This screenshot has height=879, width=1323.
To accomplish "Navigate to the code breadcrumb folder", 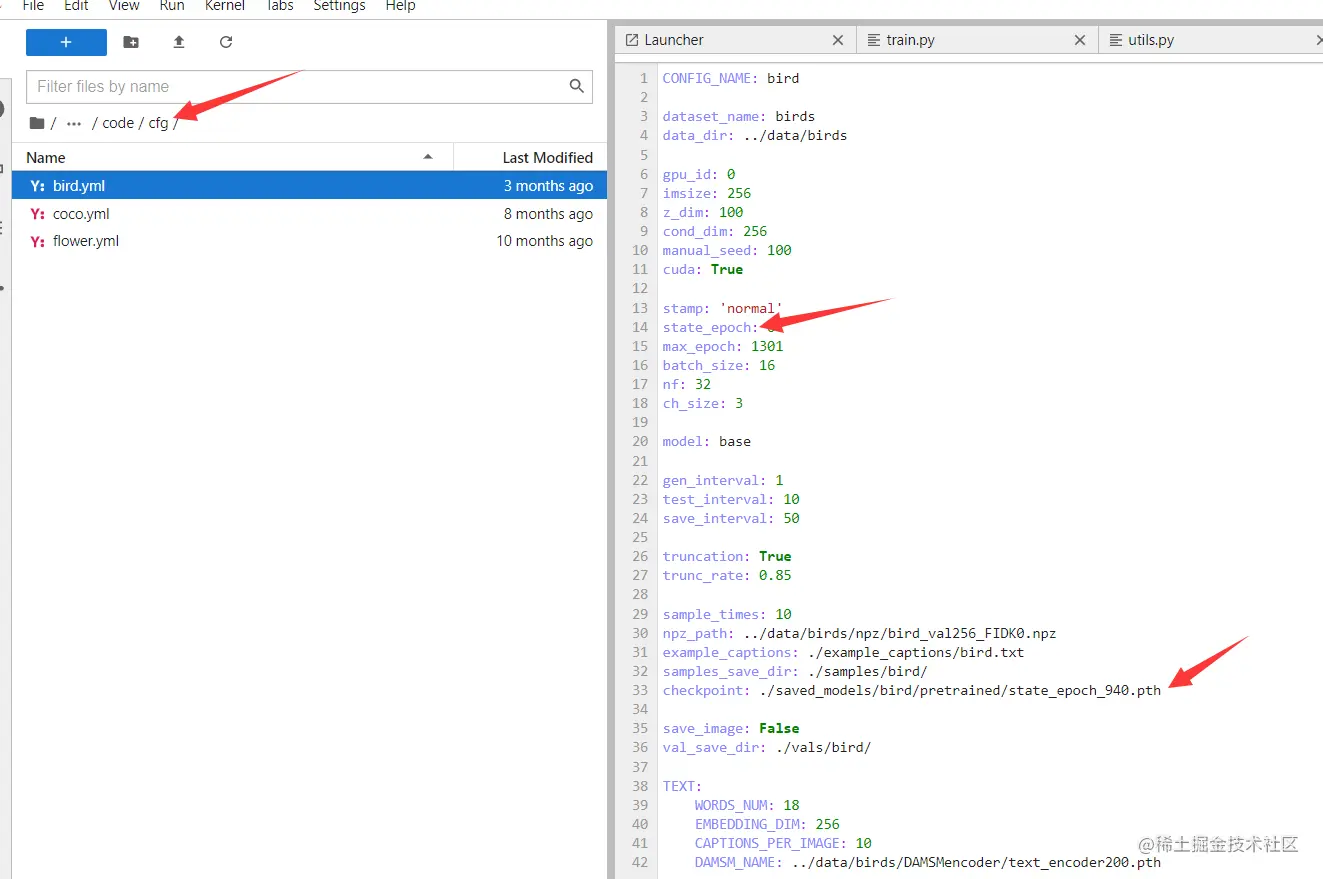I will [118, 123].
